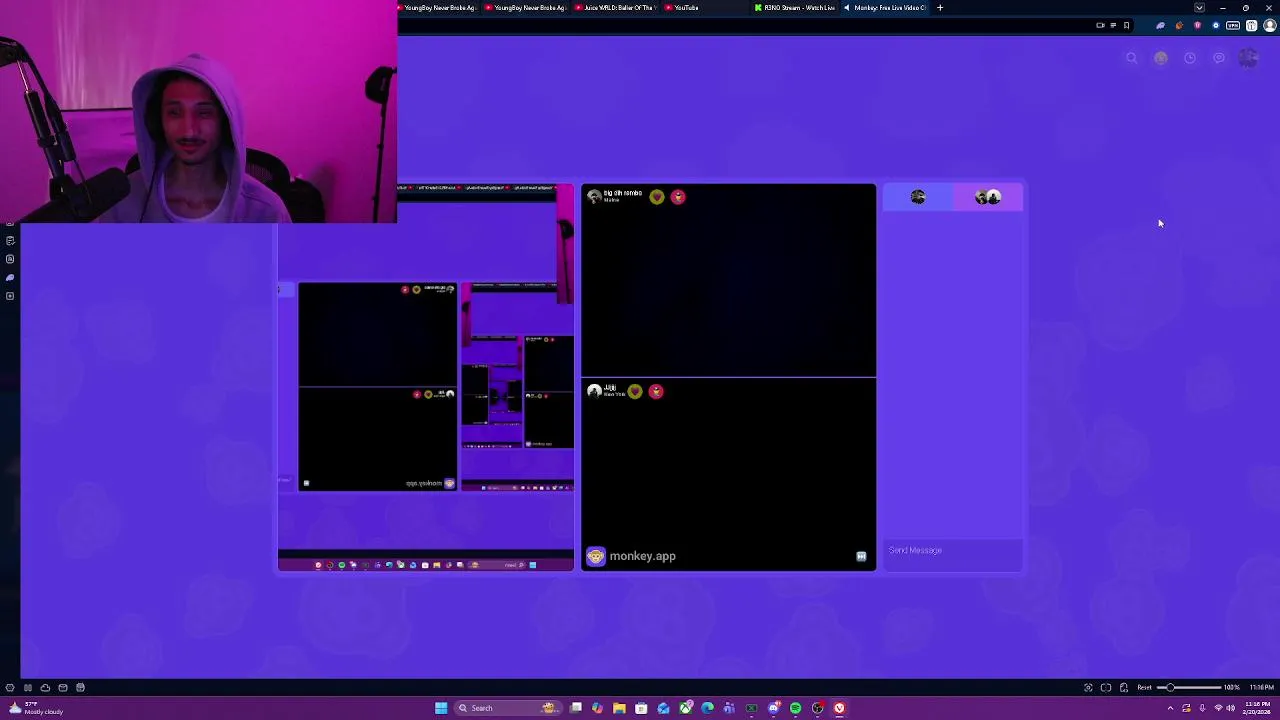Open a new browser tab
Screen dimensions: 1280x720
[940, 8]
